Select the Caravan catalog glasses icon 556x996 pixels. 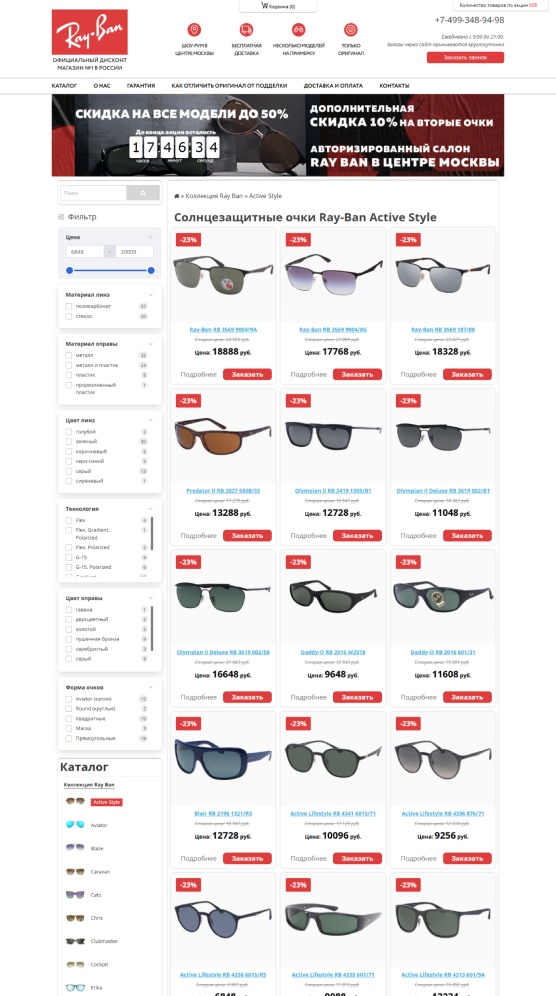75,872
